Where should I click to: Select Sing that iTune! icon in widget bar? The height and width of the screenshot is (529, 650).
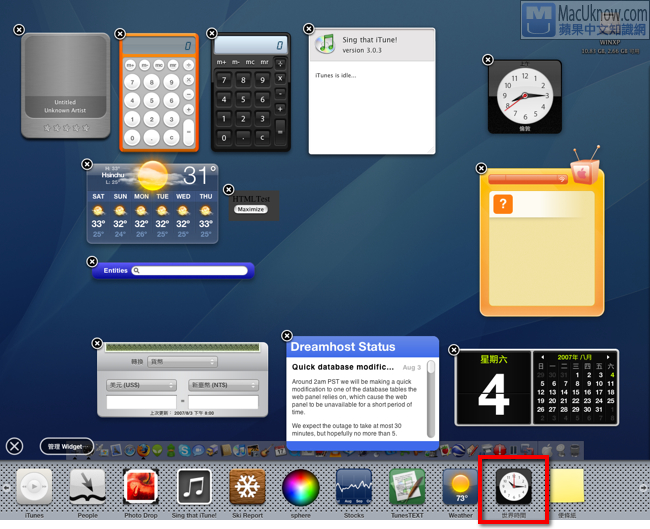click(194, 487)
